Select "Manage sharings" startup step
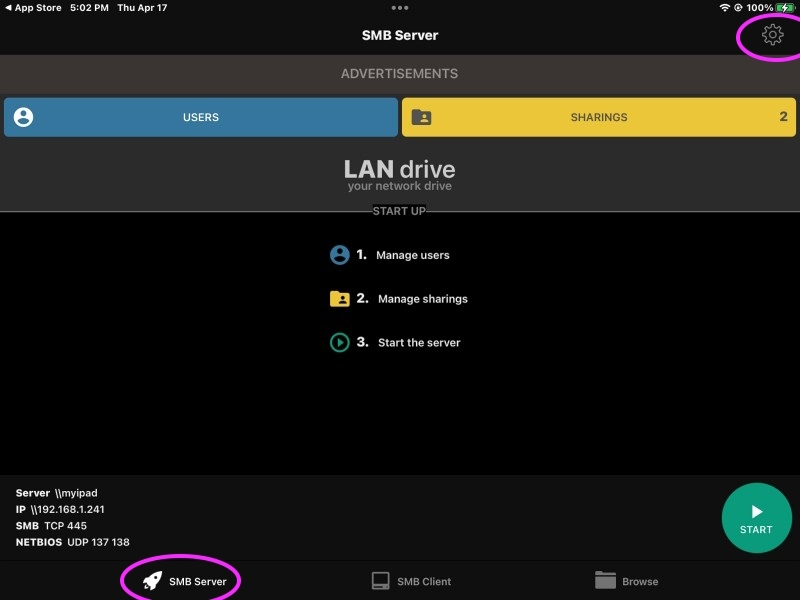The width and height of the screenshot is (800, 600). (422, 299)
